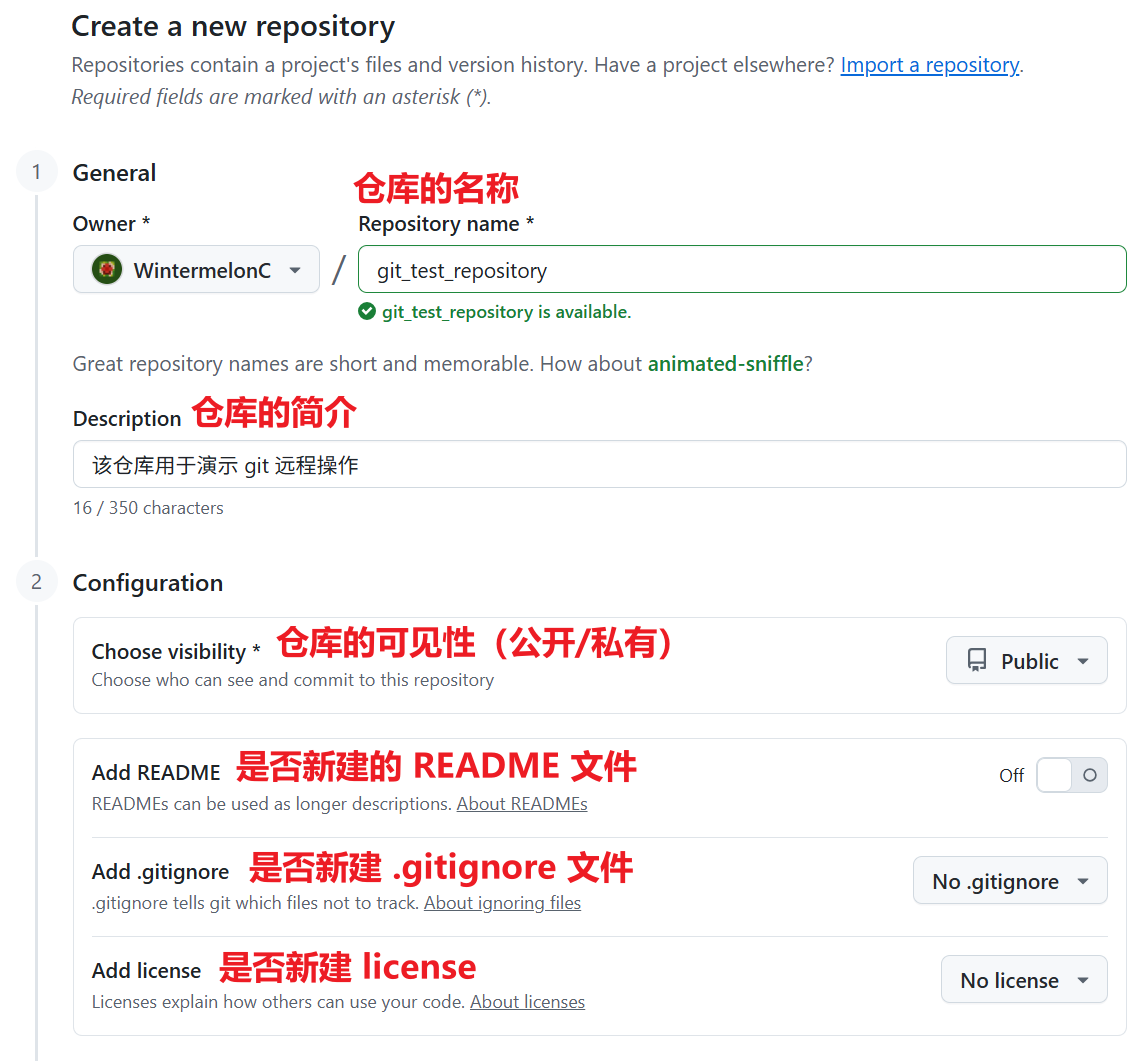The width and height of the screenshot is (1142, 1061).
Task: Click the 'Choose visibility' label
Action: 169,651
